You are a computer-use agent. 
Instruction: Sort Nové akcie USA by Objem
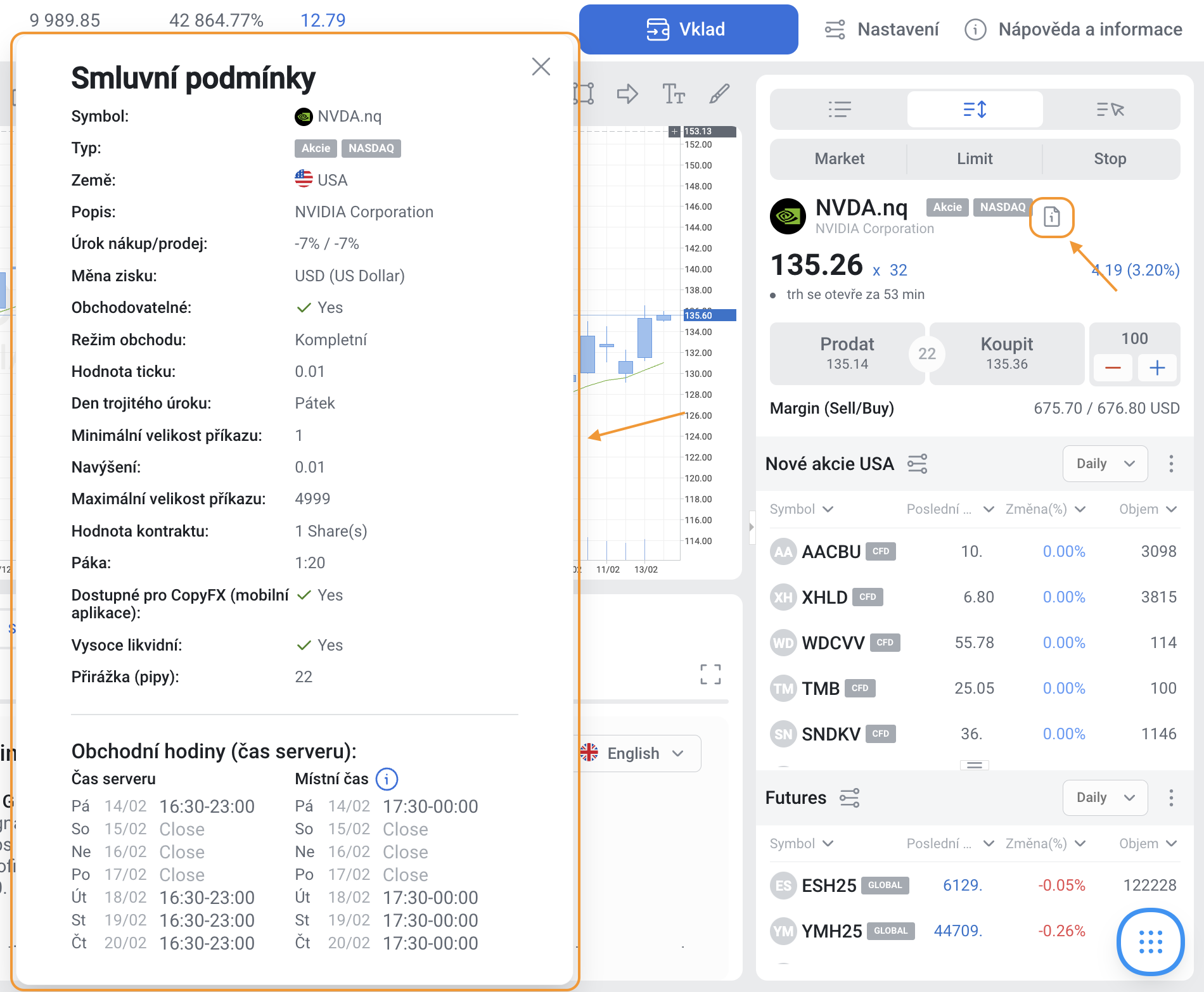click(x=1148, y=509)
